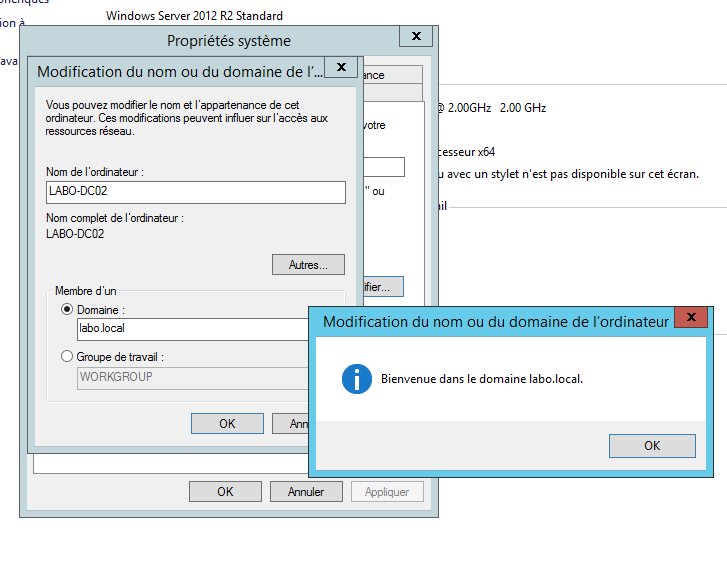Click the greyed Appliquer button
727x576 pixels.
coord(387,492)
